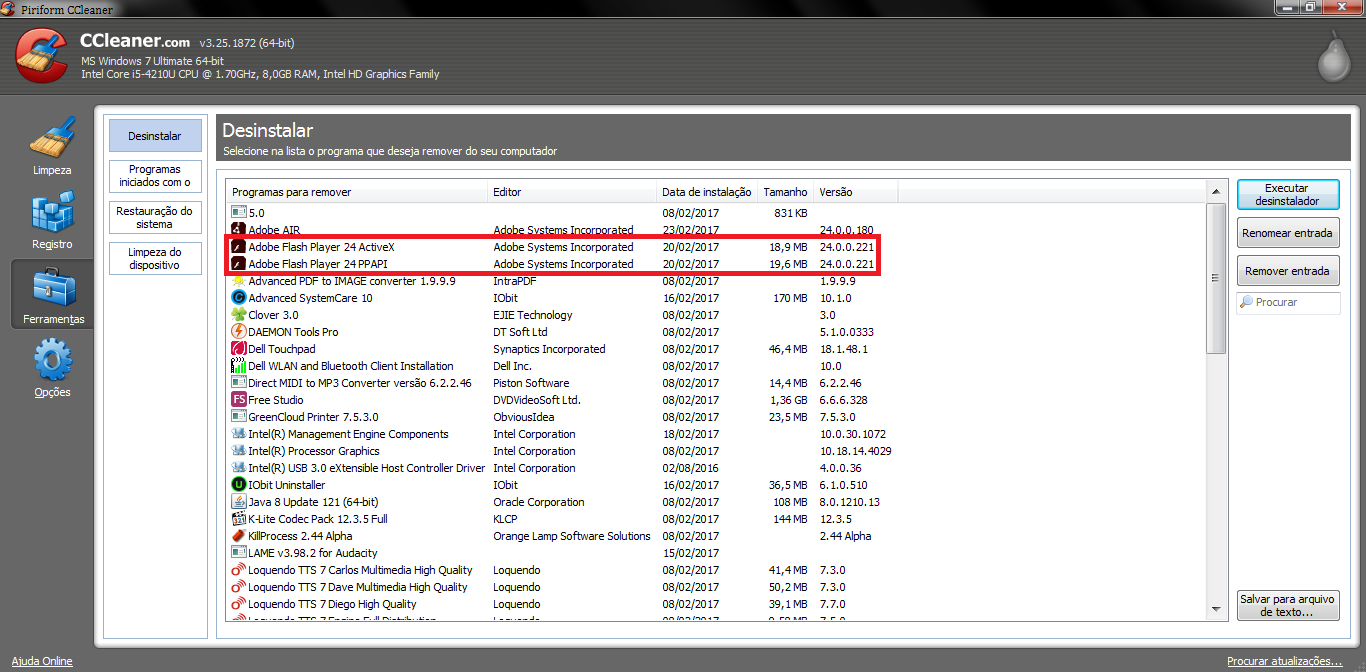The height and width of the screenshot is (672, 1366).
Task: Switch to the Desinstalar tab
Action: click(155, 136)
